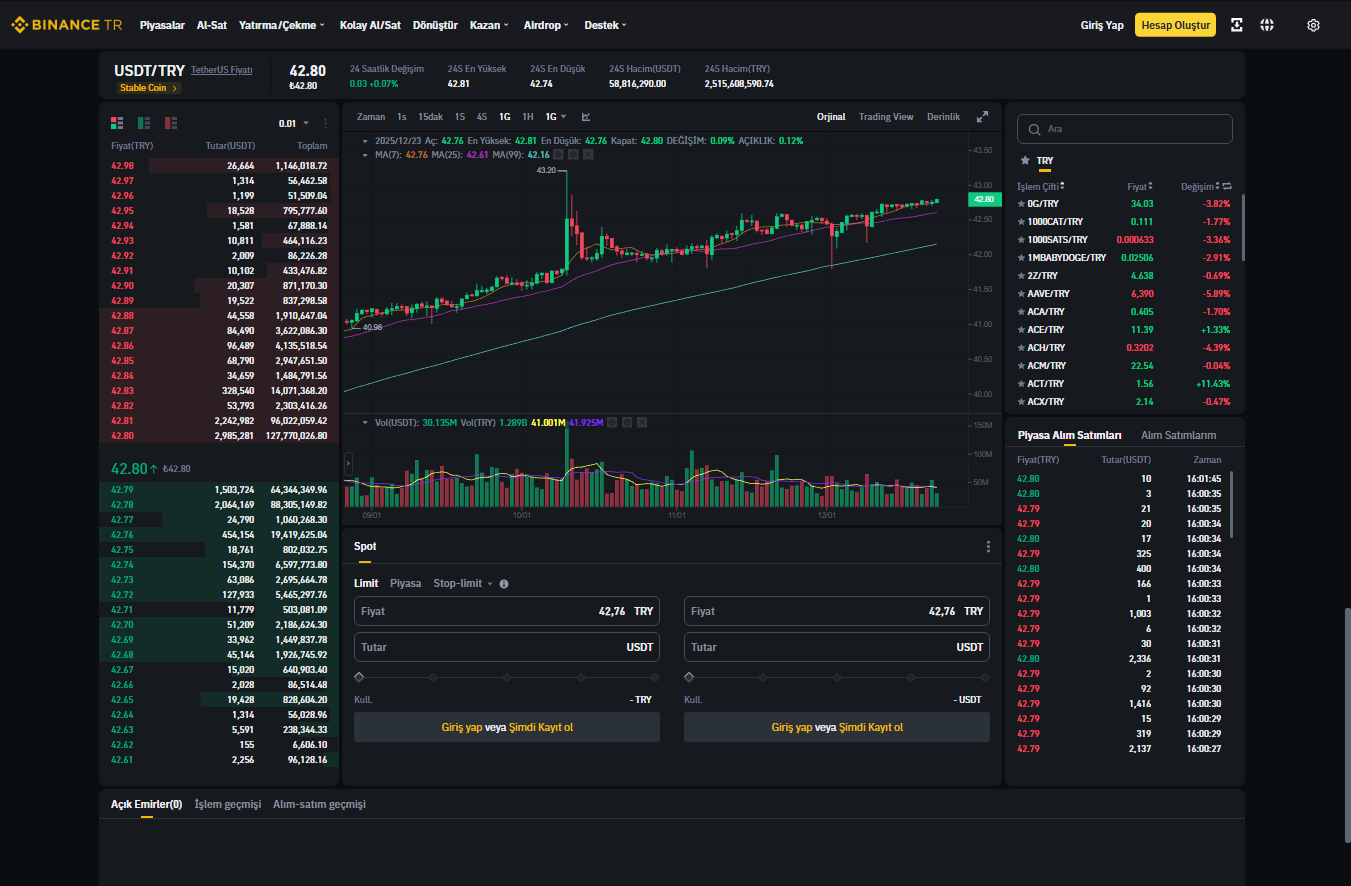Viewport: 1351px width, 886px height.
Task: Favorite the AAVE/TRY pair star
Action: click(x=1021, y=294)
